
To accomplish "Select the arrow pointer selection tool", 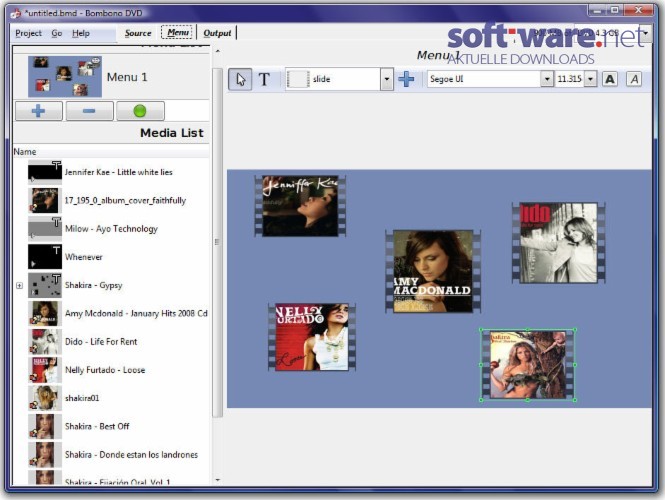I will pyautogui.click(x=240, y=79).
